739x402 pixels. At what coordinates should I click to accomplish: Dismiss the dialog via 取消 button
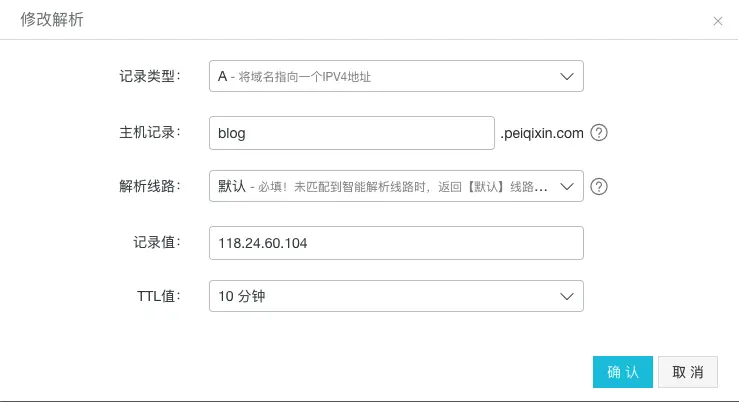coord(688,372)
